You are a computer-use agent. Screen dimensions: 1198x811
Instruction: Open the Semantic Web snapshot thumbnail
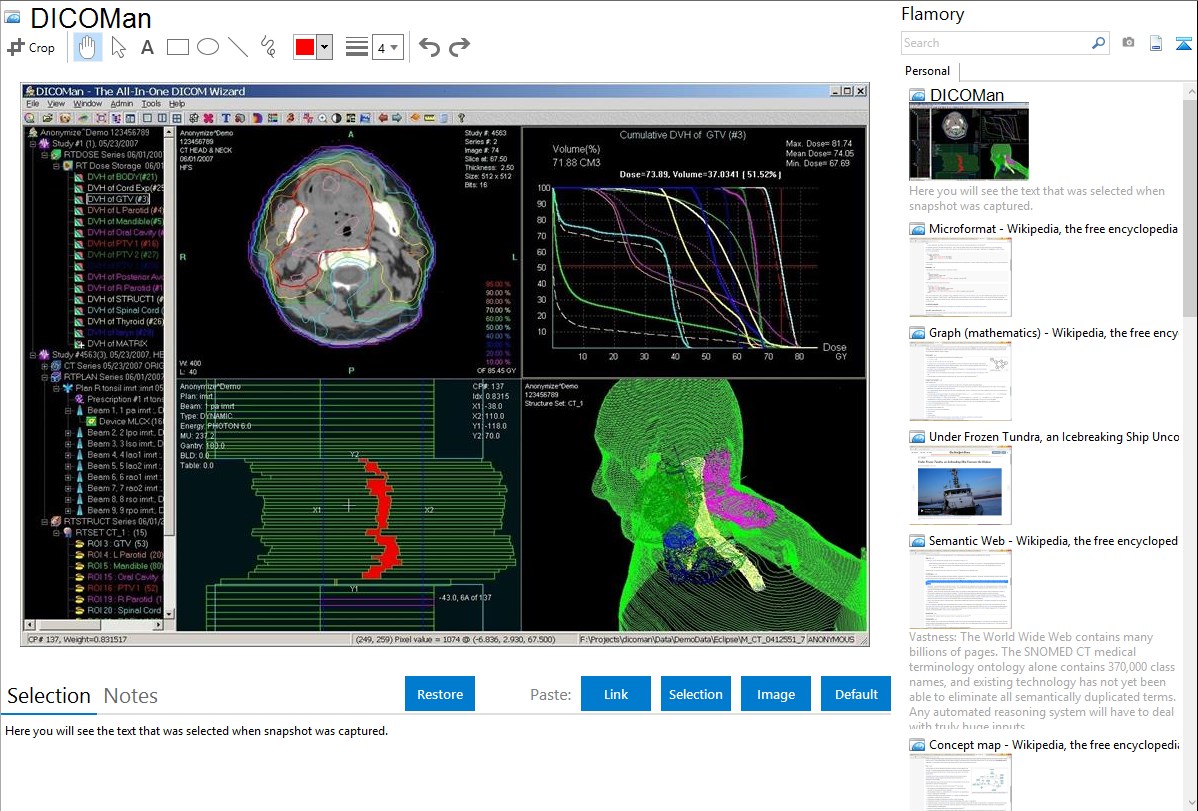[960, 589]
